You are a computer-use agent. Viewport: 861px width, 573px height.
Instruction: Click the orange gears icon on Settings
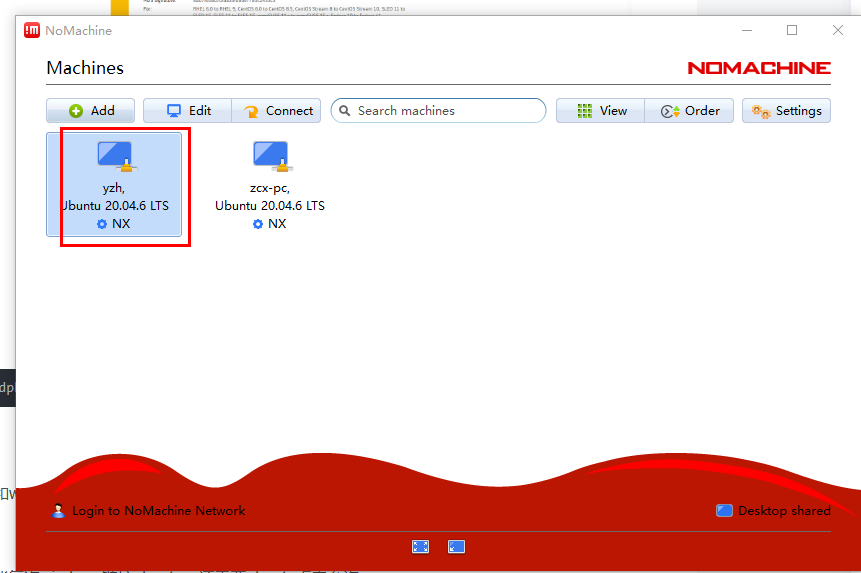761,111
